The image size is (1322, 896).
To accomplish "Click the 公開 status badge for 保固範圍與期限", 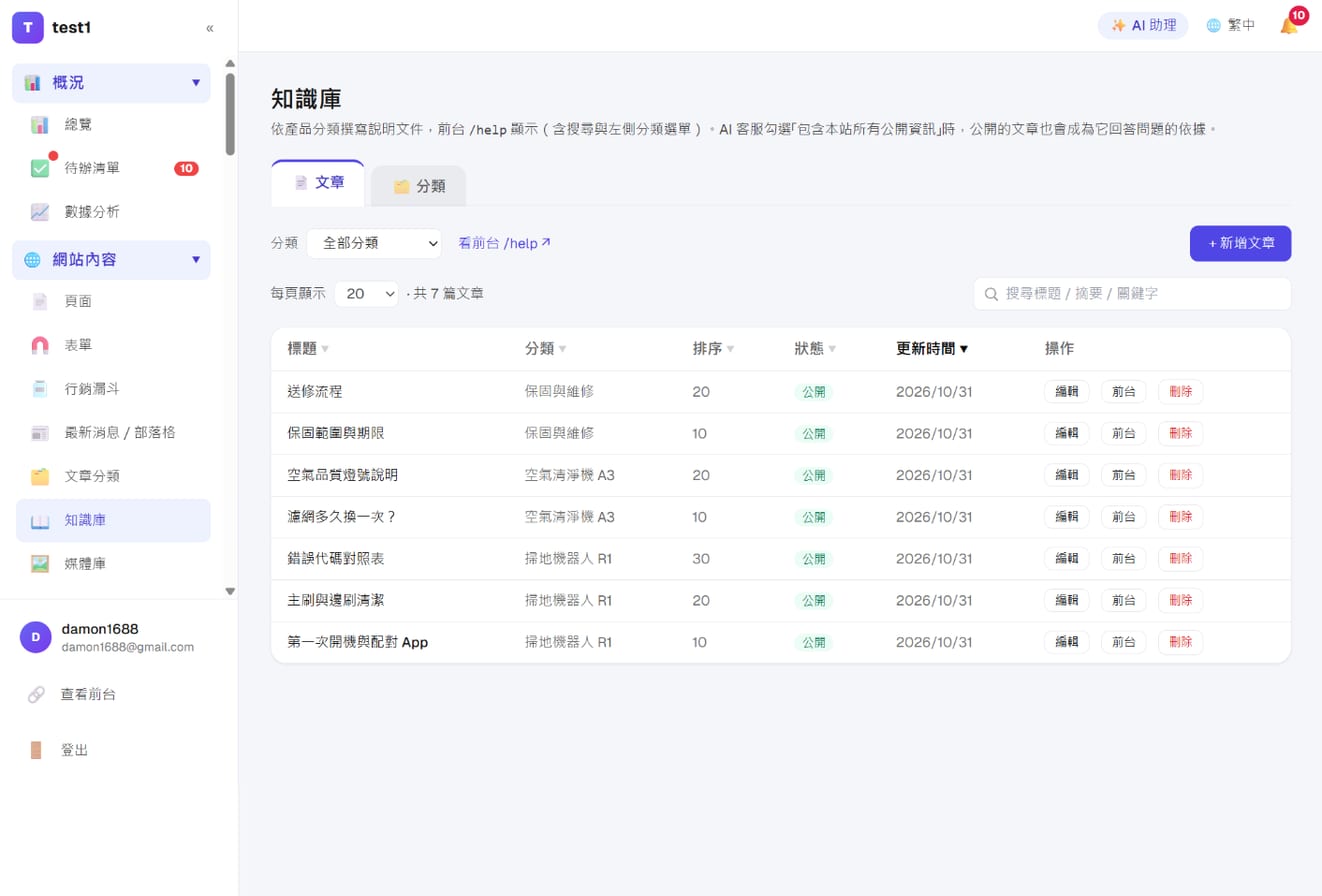I will coord(813,434).
